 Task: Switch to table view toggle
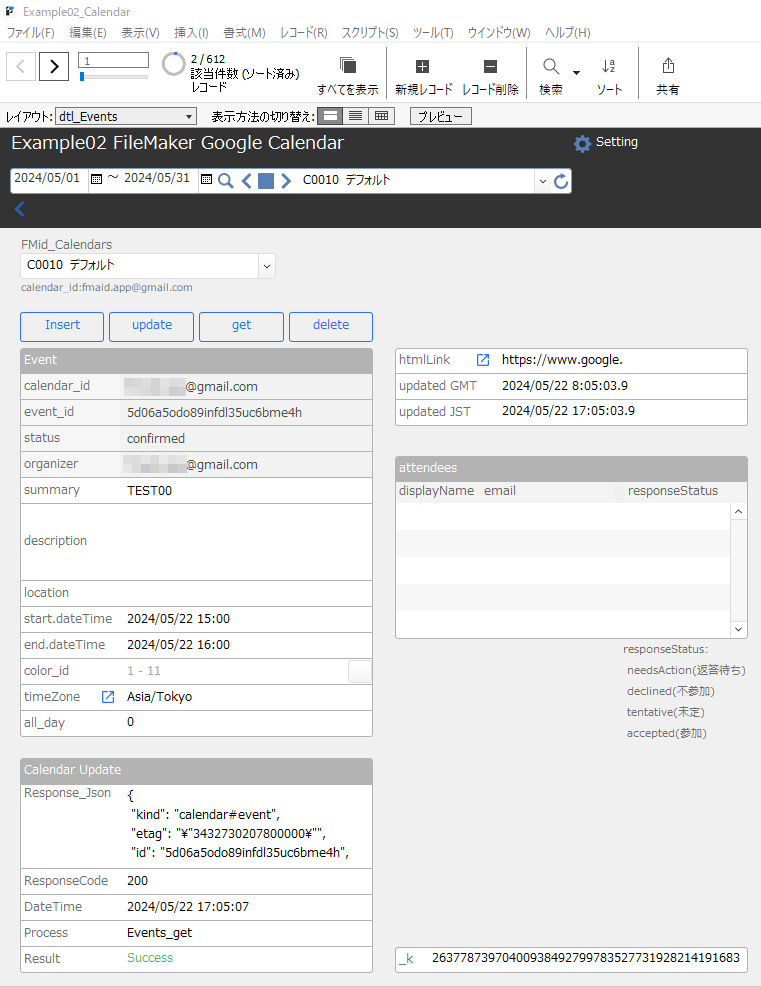(x=381, y=116)
